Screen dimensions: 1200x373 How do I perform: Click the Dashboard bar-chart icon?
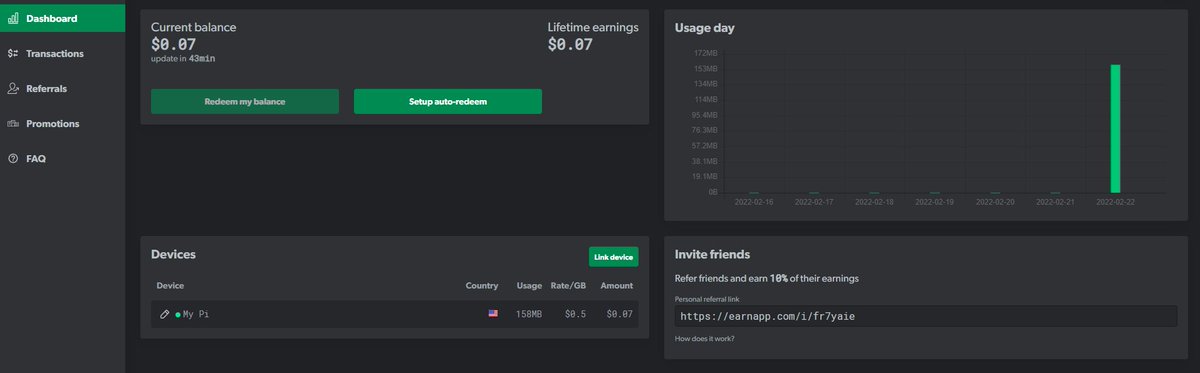[13, 18]
